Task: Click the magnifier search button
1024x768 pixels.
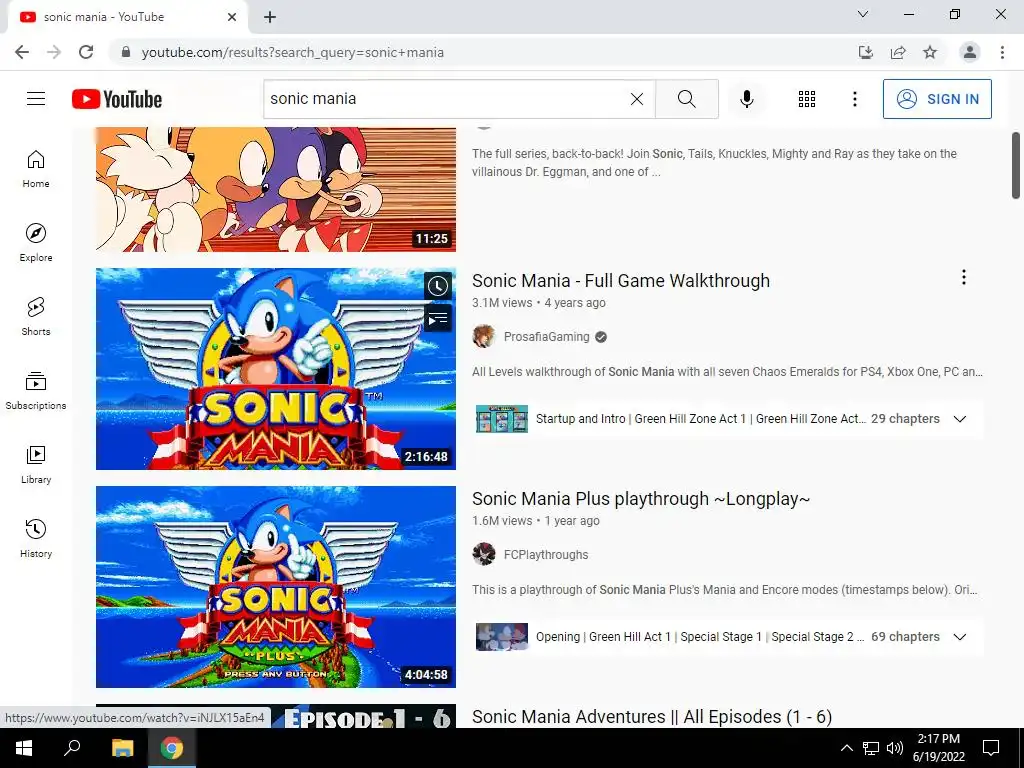Action: point(686,99)
